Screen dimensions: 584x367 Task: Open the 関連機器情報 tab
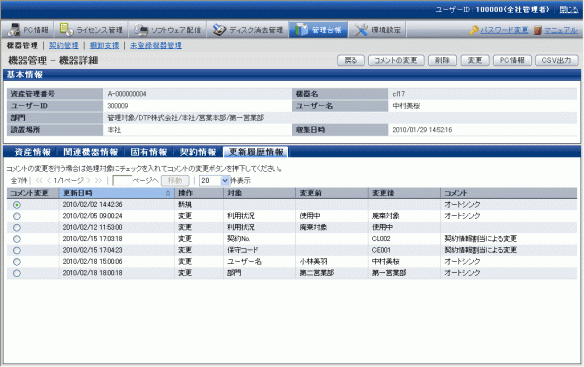click(x=91, y=152)
